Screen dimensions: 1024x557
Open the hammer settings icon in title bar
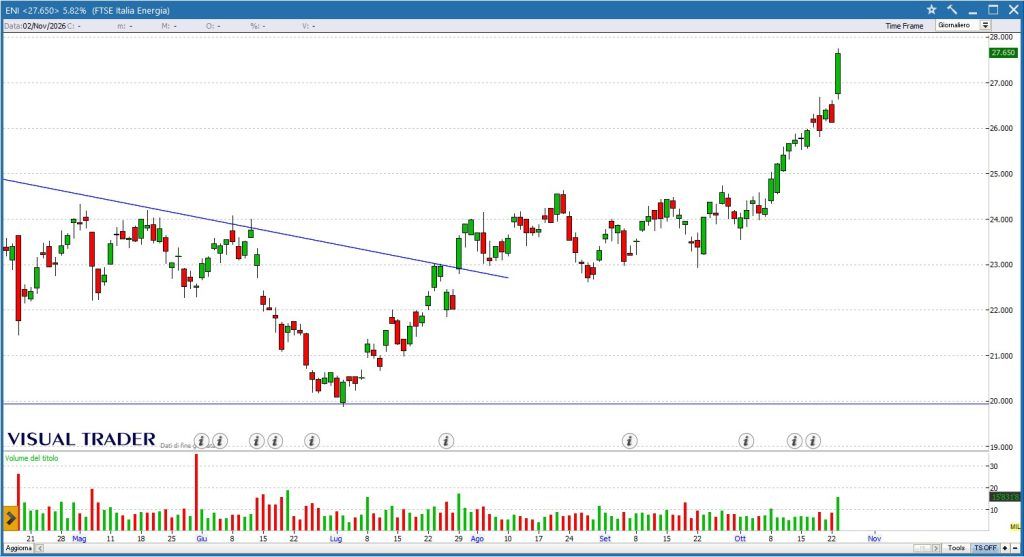tap(952, 10)
